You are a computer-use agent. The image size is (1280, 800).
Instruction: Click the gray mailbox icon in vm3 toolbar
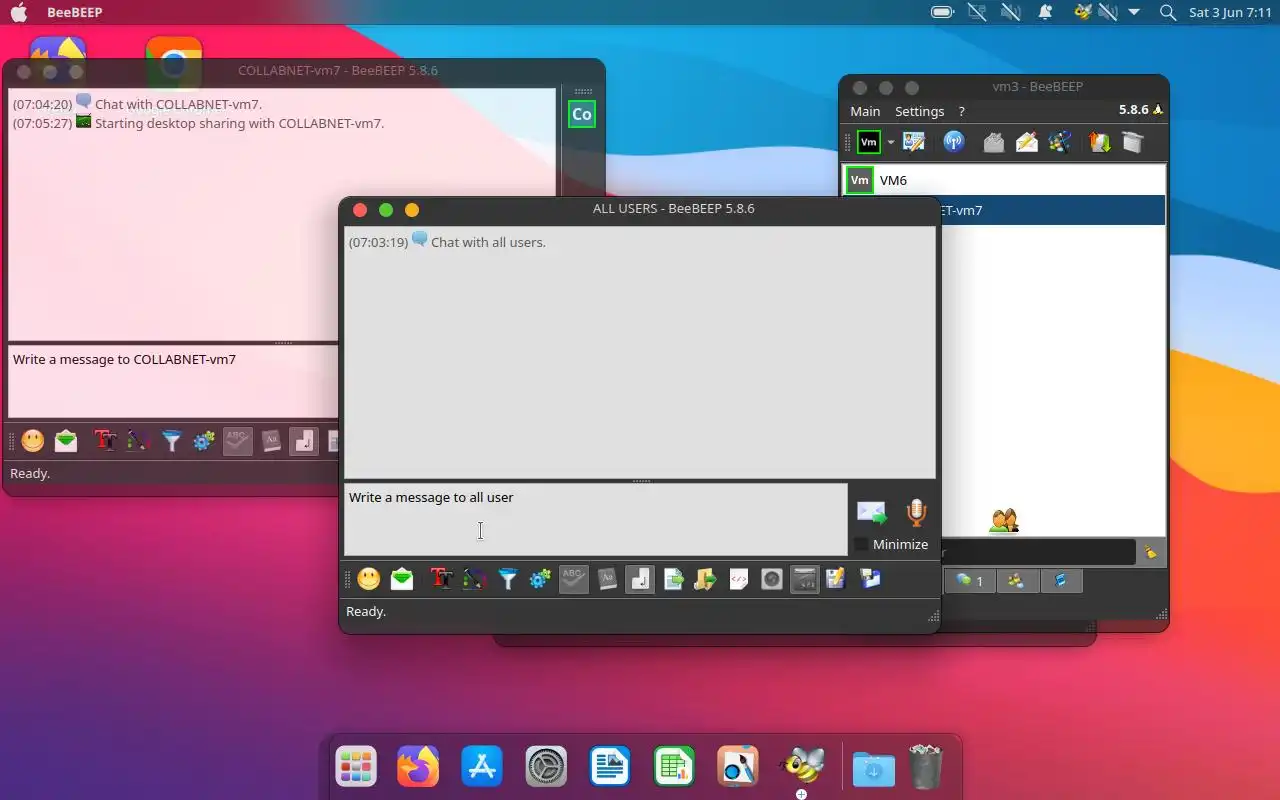[993, 142]
